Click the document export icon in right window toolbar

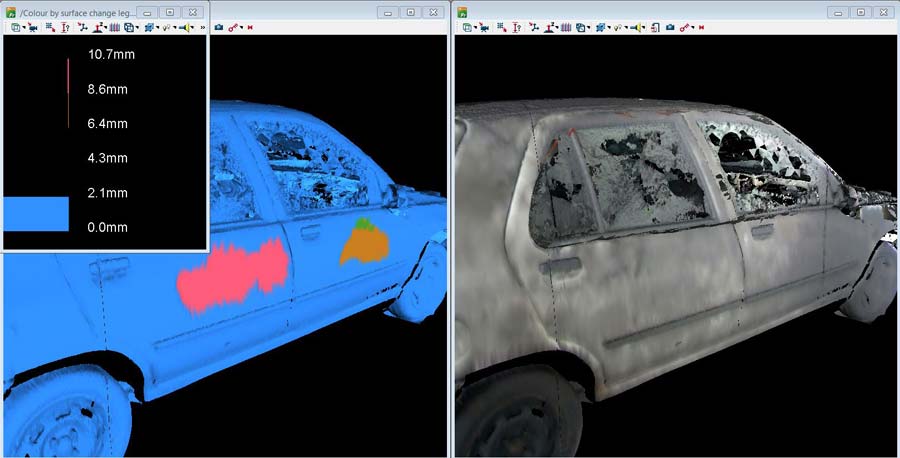[x=655, y=28]
